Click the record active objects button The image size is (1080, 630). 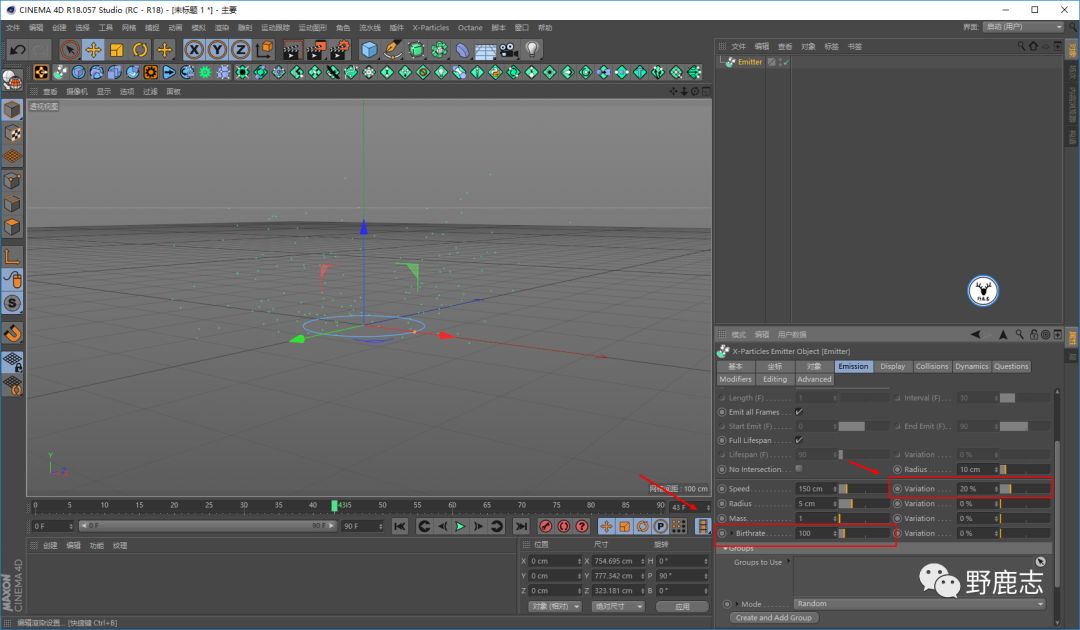tap(546, 526)
